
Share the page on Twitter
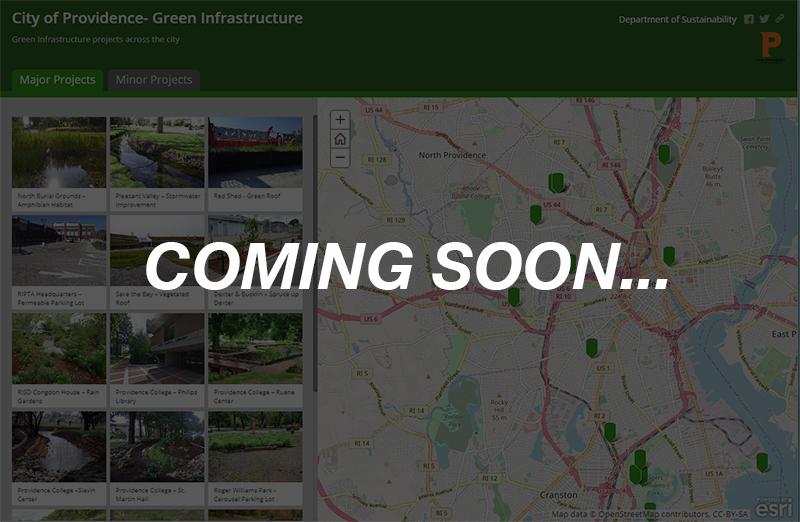click(764, 19)
